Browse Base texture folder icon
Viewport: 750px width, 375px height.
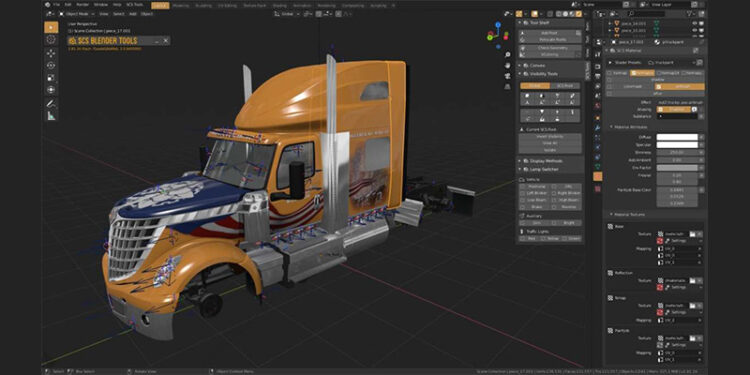[x=693, y=234]
